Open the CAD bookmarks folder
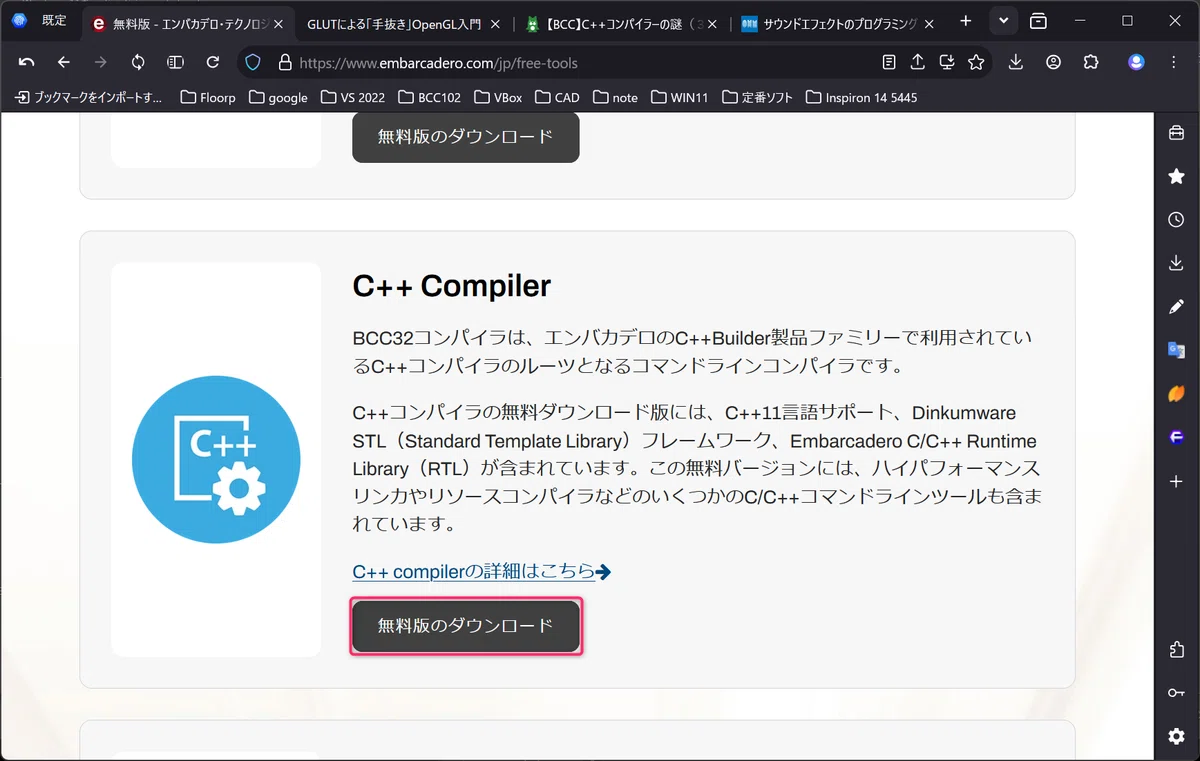The image size is (1200, 761). click(x=557, y=97)
